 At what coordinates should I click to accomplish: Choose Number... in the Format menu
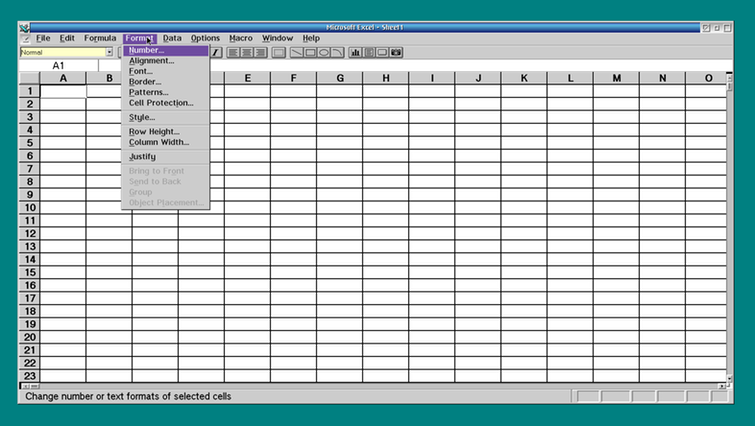point(166,50)
